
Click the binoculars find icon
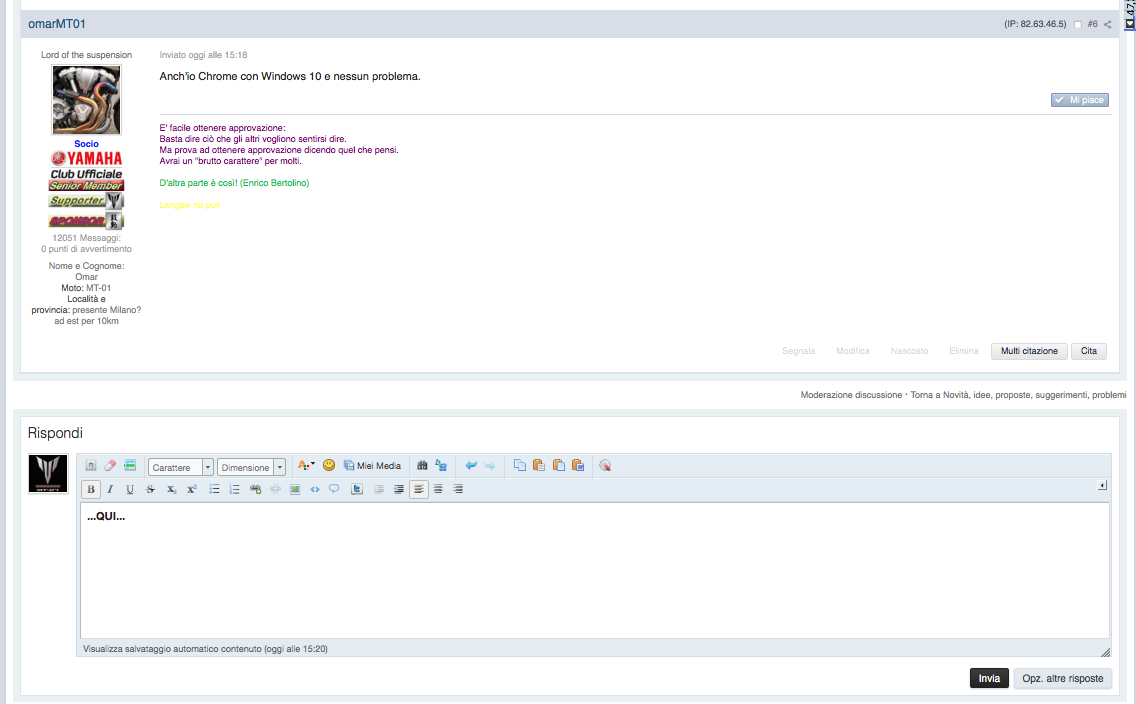(422, 466)
